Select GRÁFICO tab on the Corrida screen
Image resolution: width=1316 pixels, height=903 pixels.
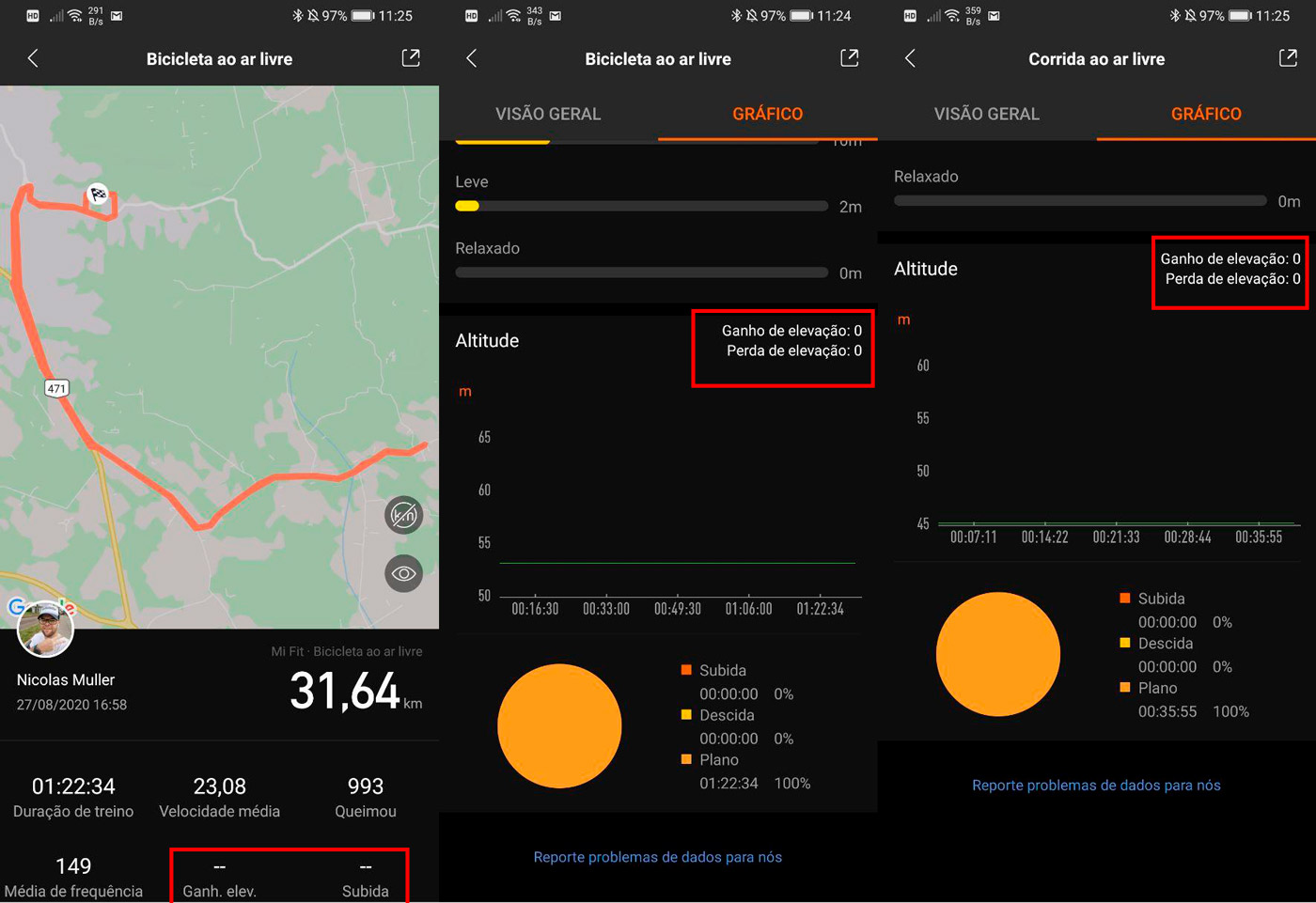click(x=1206, y=114)
